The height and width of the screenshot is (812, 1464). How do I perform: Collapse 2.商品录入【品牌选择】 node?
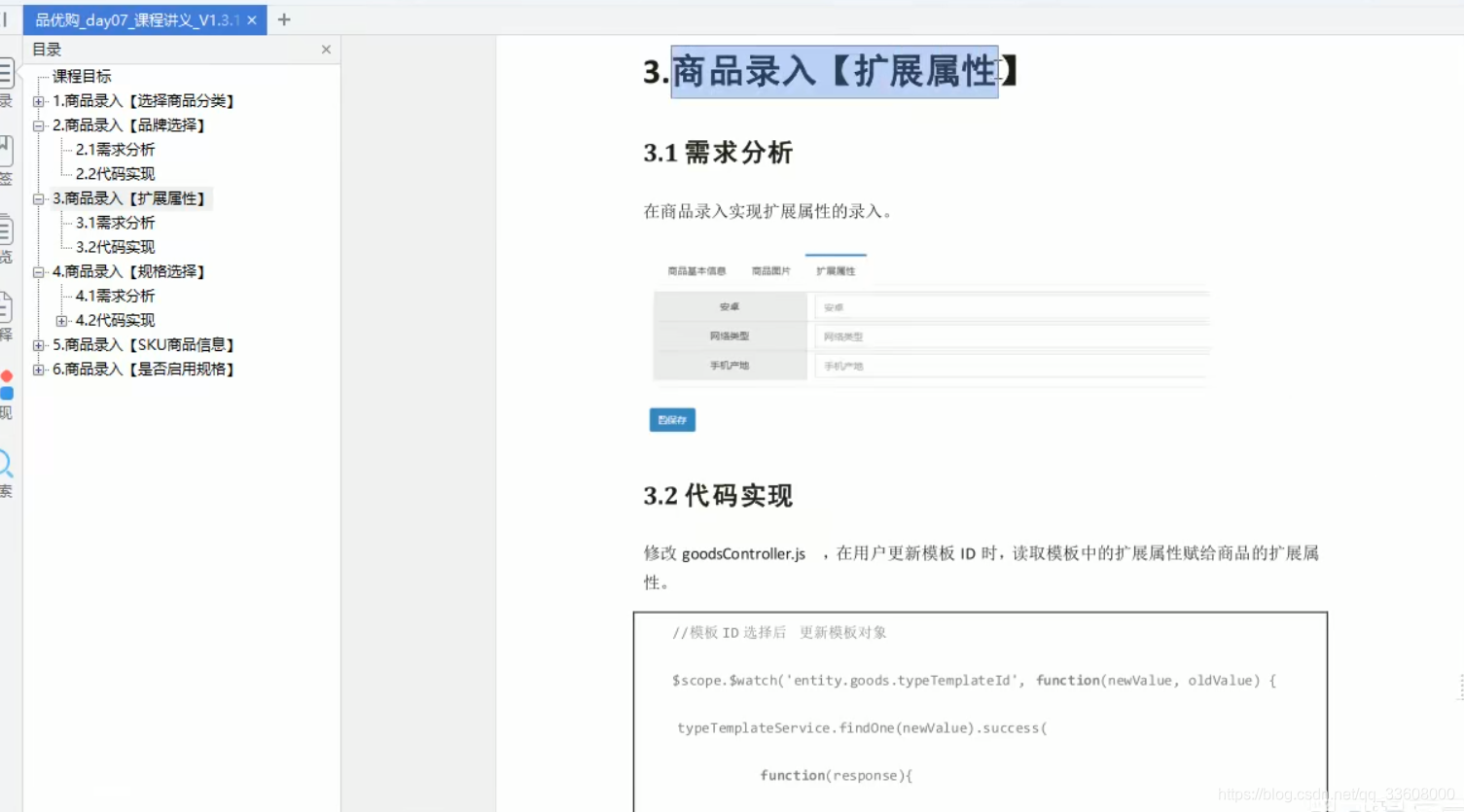click(x=39, y=125)
